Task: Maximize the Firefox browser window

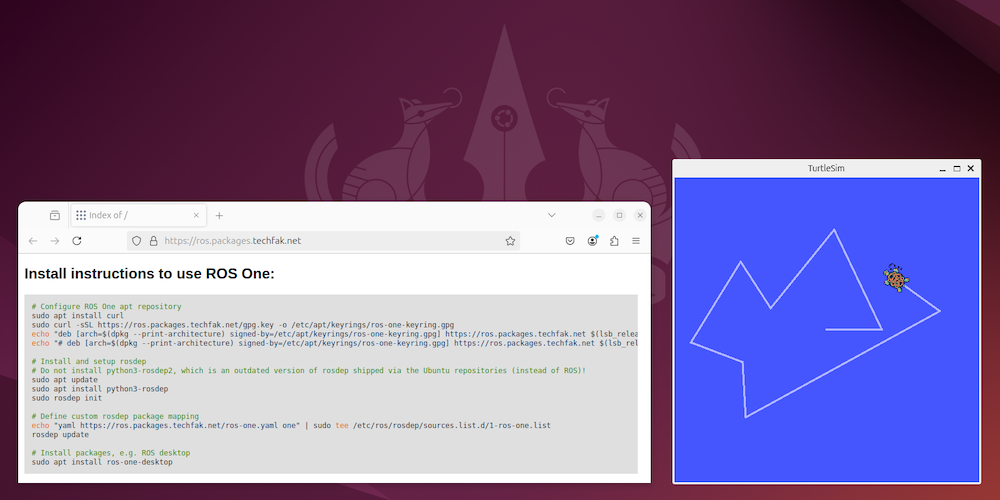Action: point(619,216)
